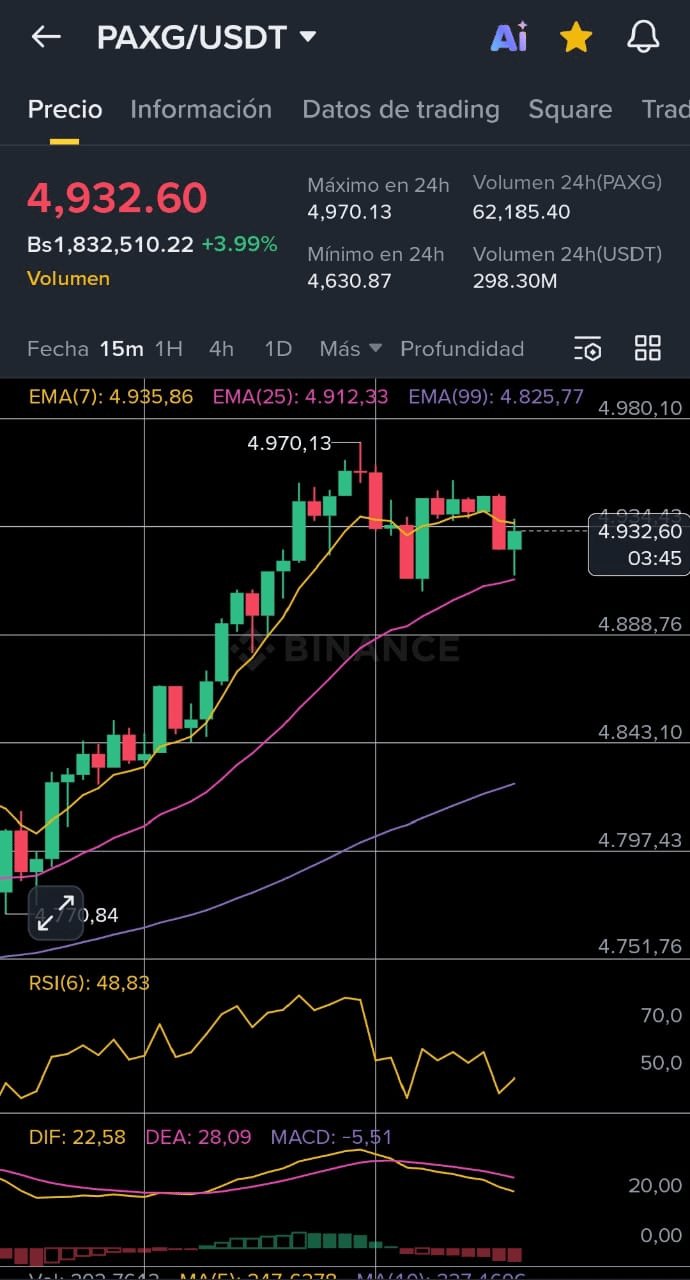Open the Square tab
The width and height of the screenshot is (690, 1280).
(x=570, y=109)
